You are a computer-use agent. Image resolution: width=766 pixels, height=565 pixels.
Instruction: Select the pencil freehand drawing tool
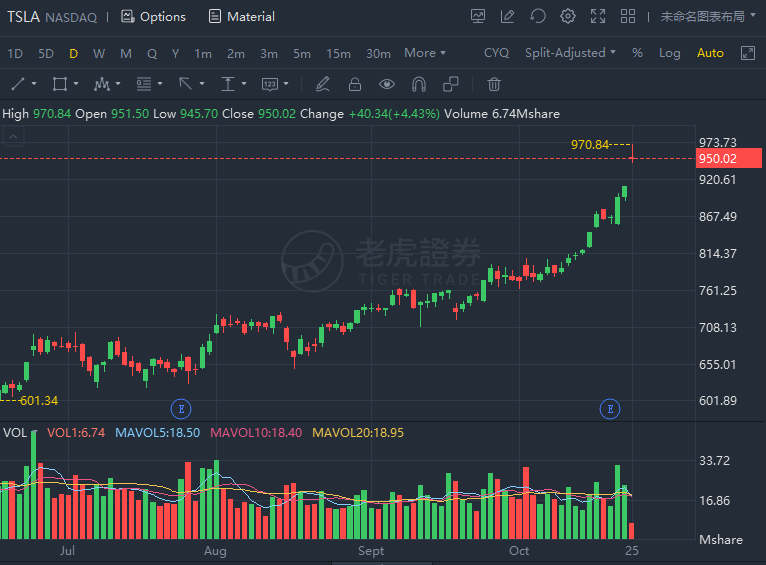322,84
